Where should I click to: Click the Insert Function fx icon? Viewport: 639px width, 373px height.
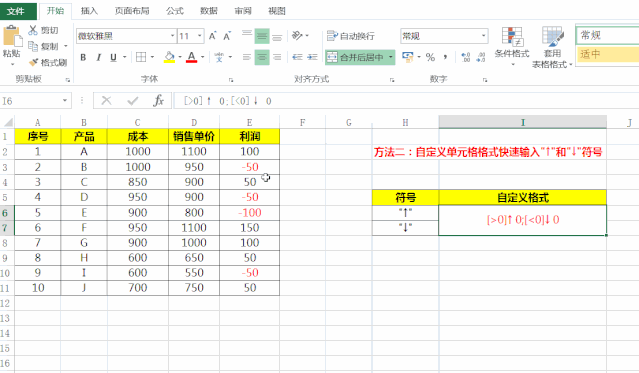tap(158, 100)
